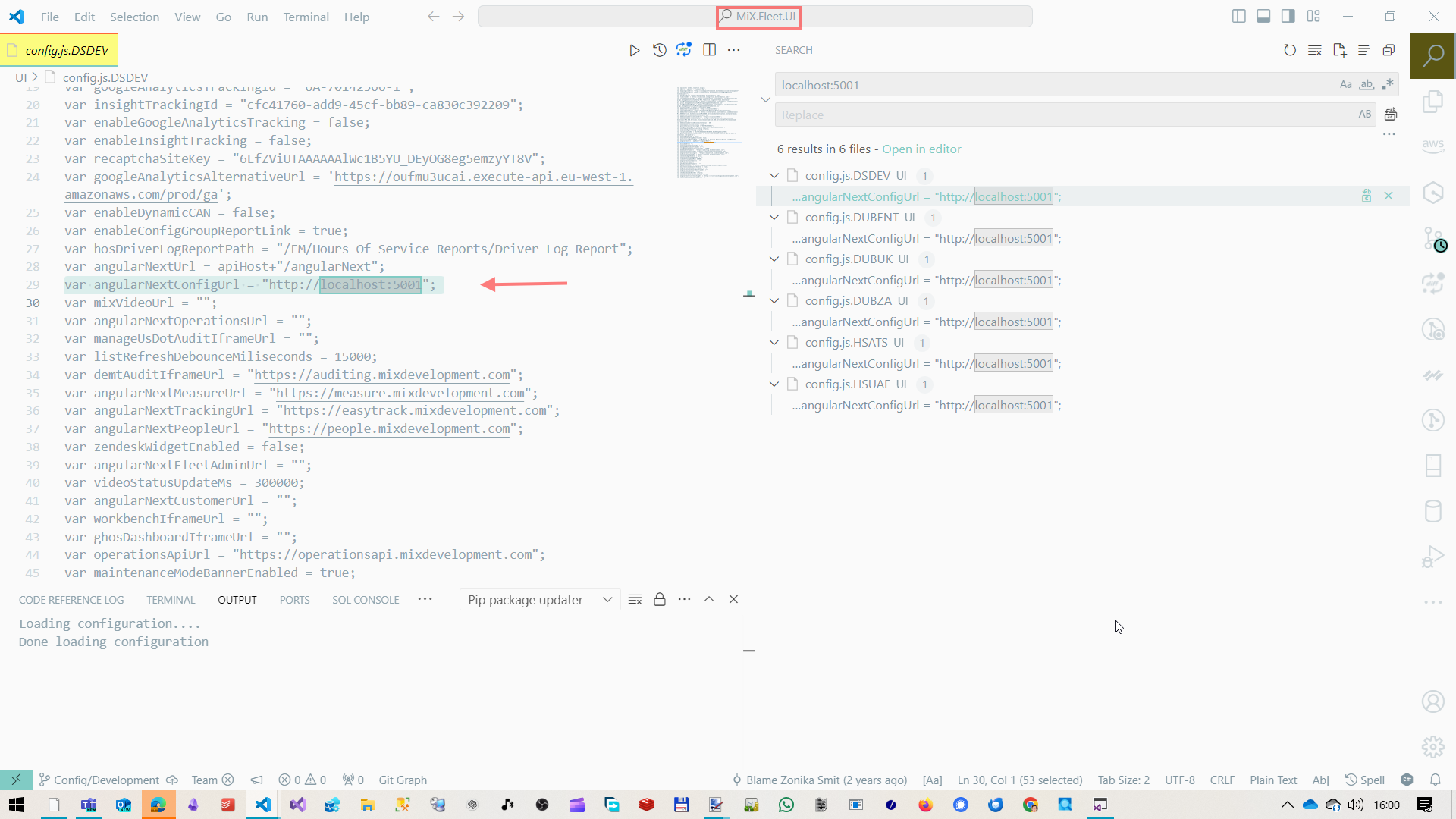Viewport: 1456px width, 819px height.
Task: Click the editor minimap
Action: point(708,133)
